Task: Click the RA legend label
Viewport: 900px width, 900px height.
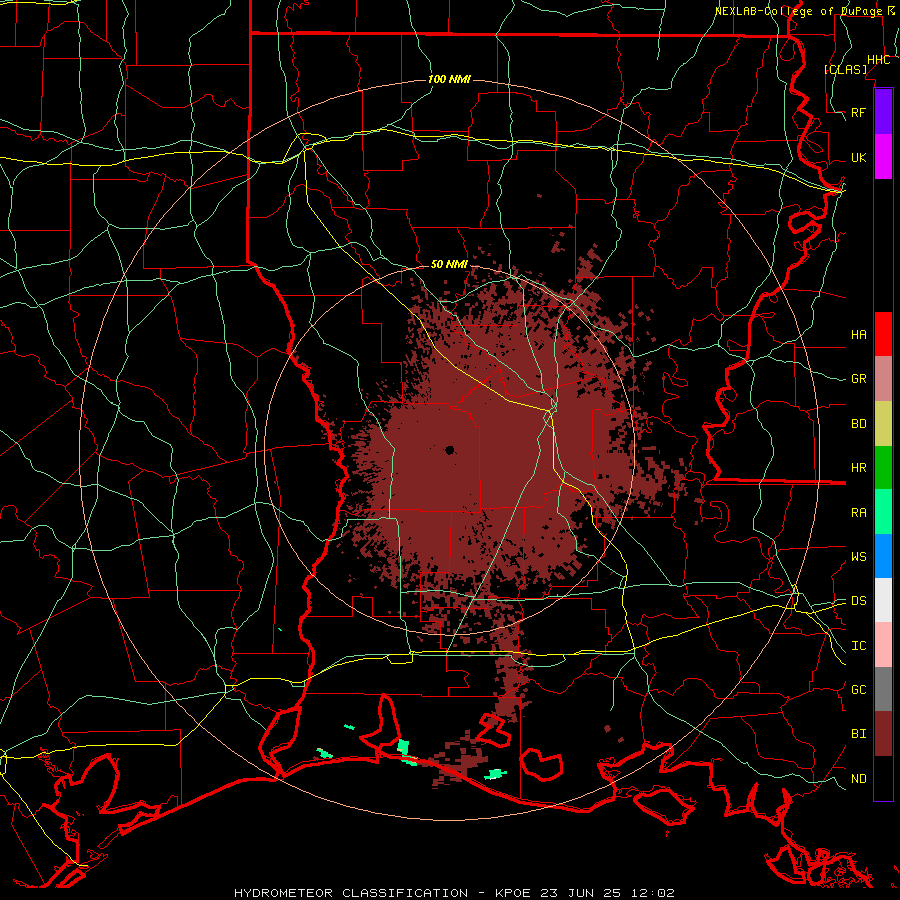Action: point(858,513)
